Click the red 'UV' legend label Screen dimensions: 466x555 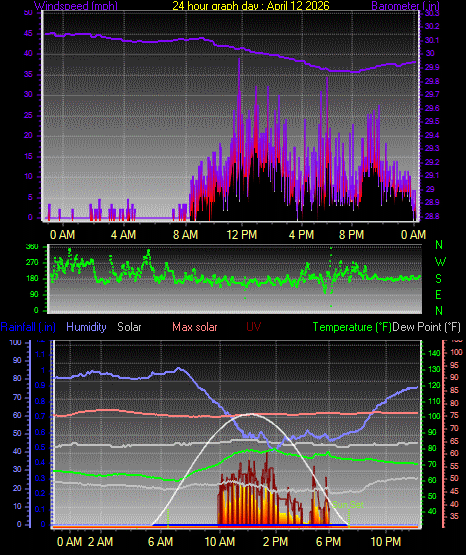(x=253, y=326)
